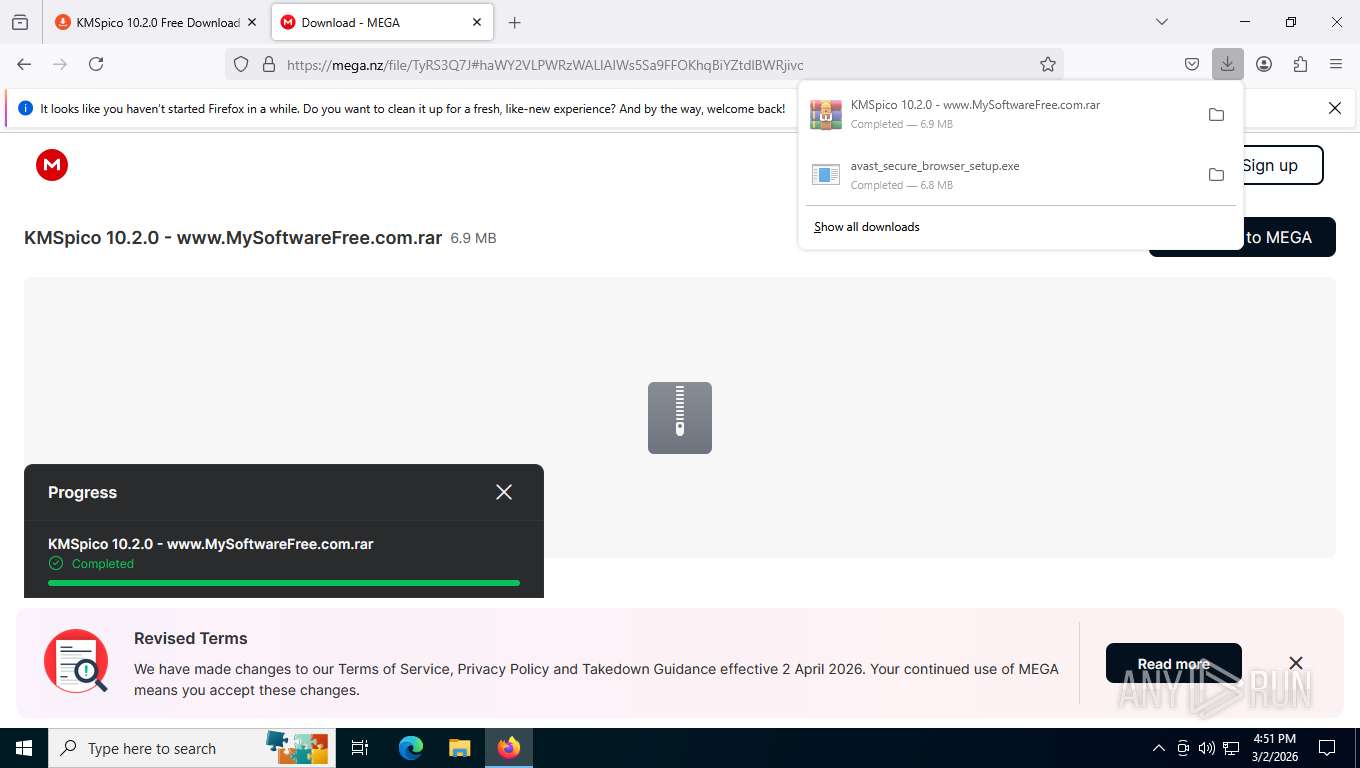1360x768 pixels.
Task: Open Firefox account profile icon
Action: [x=1264, y=64]
